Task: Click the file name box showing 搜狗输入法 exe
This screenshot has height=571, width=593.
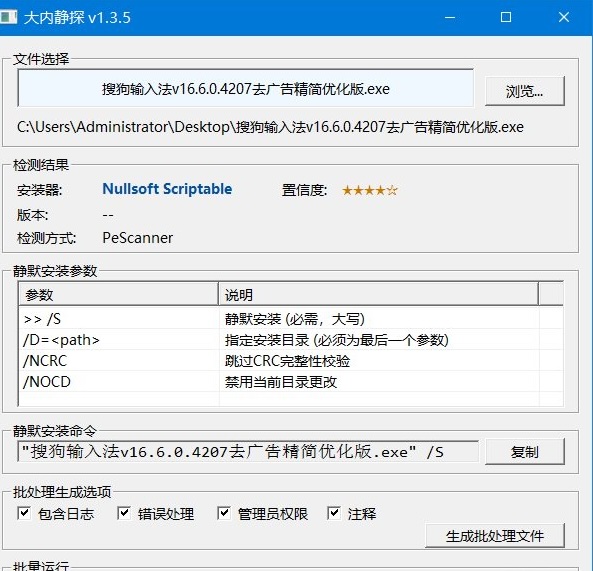Action: [245, 88]
